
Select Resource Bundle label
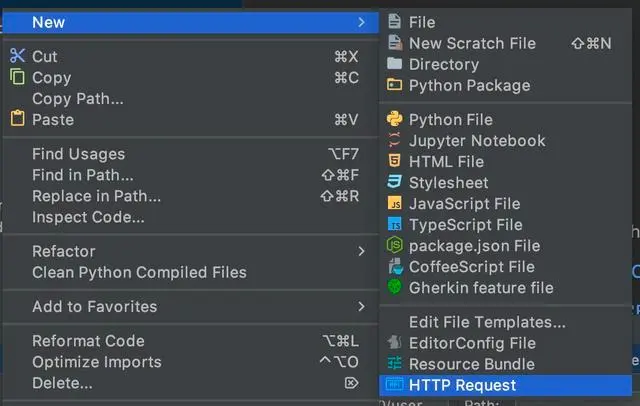click(x=472, y=364)
